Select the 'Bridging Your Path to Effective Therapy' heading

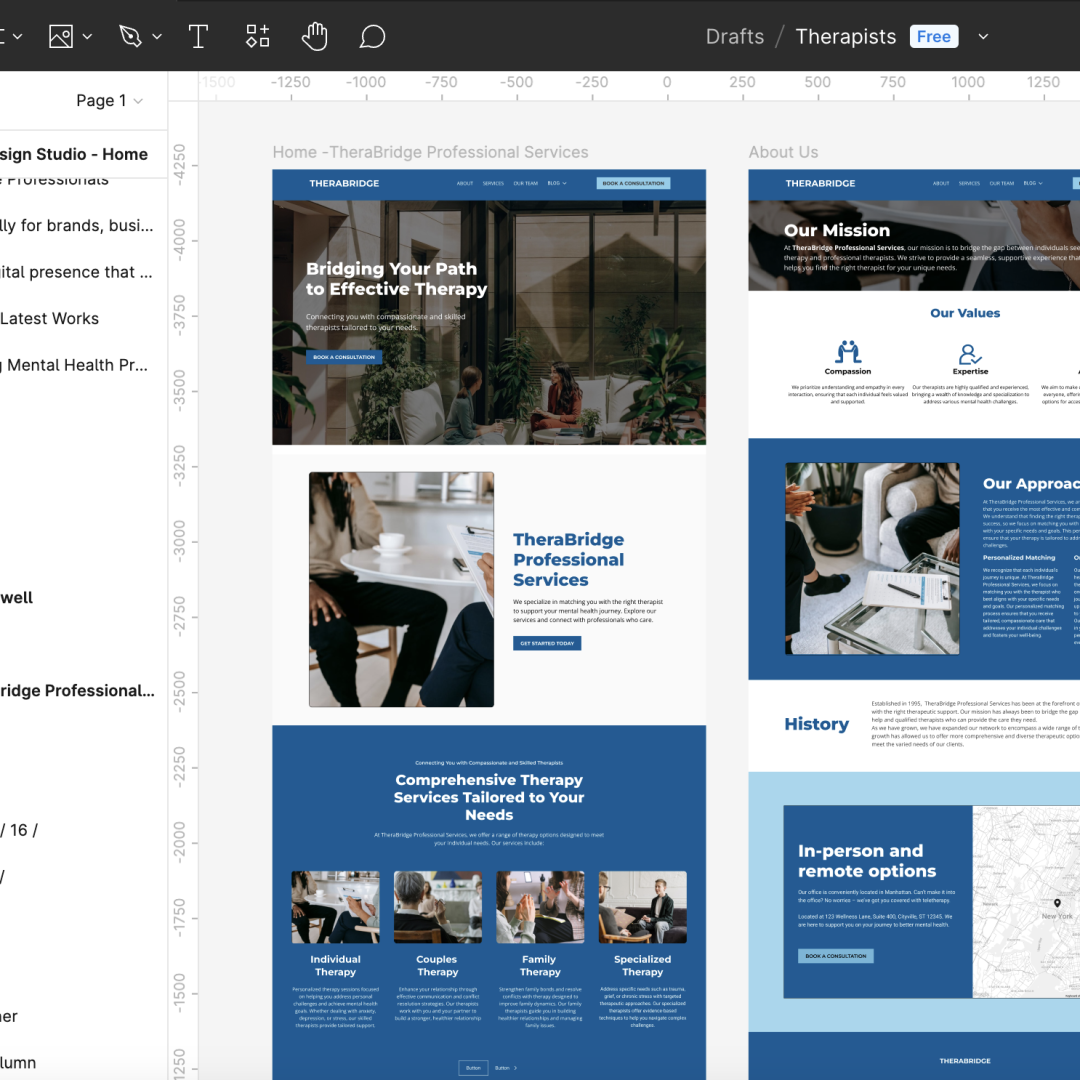396,279
